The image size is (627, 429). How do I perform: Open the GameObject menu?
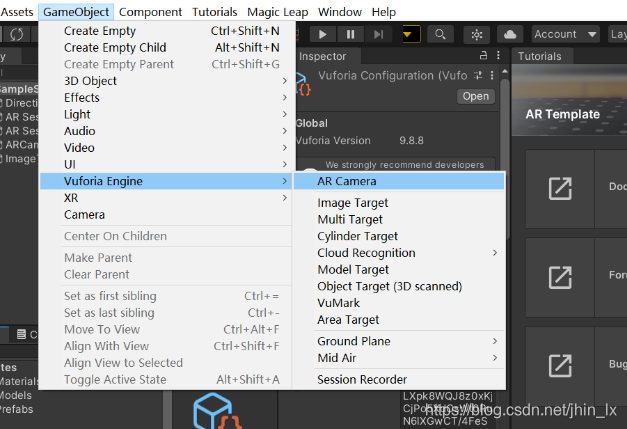click(x=76, y=12)
